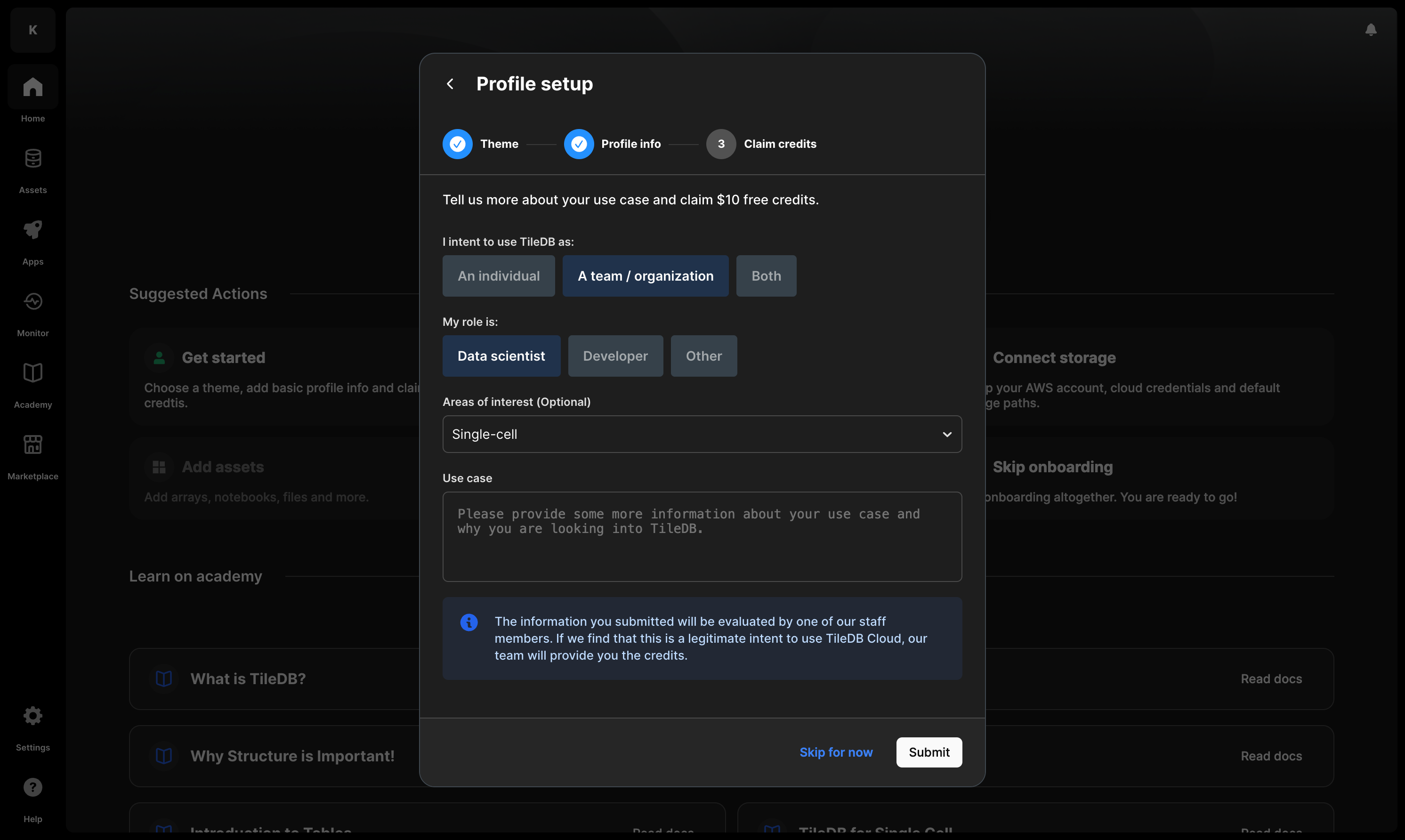Click the 'Skip for now' link
This screenshot has width=1405, height=840.
click(835, 752)
